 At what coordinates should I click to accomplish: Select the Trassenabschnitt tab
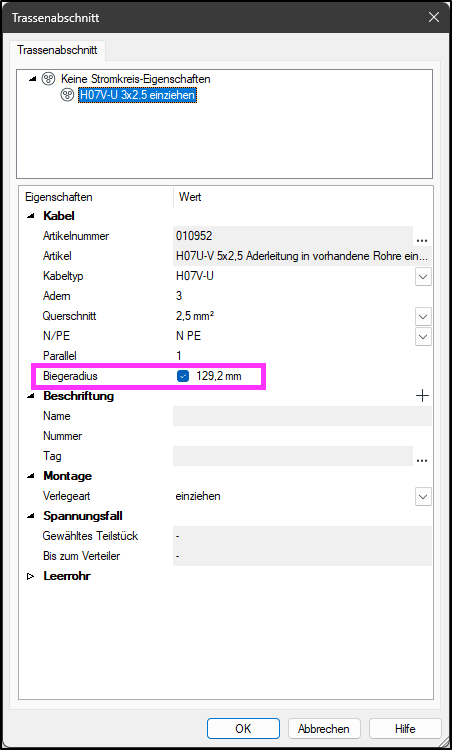click(57, 50)
